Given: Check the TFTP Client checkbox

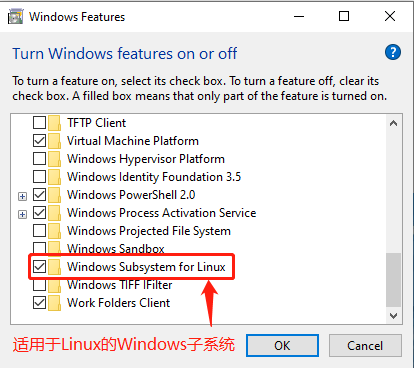Looking at the screenshot, I should tap(39, 123).
